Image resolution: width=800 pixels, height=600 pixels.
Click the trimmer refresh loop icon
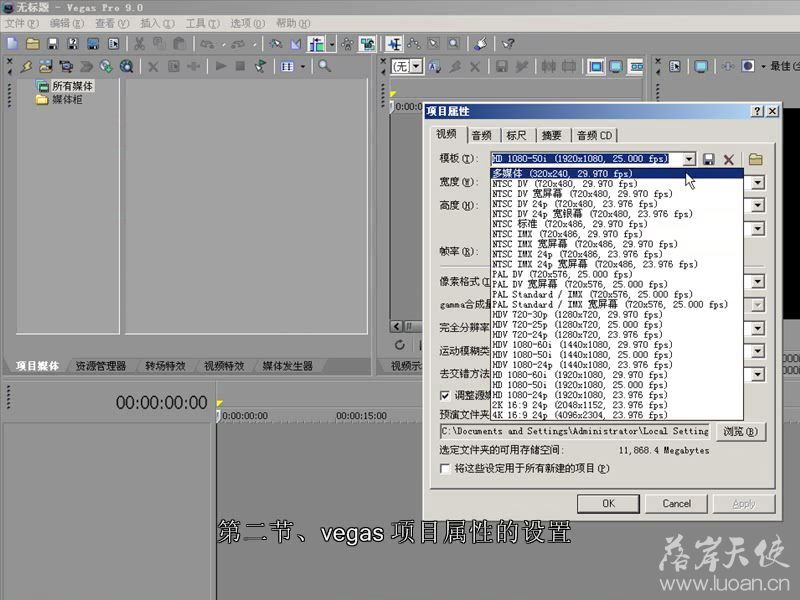pos(399,345)
